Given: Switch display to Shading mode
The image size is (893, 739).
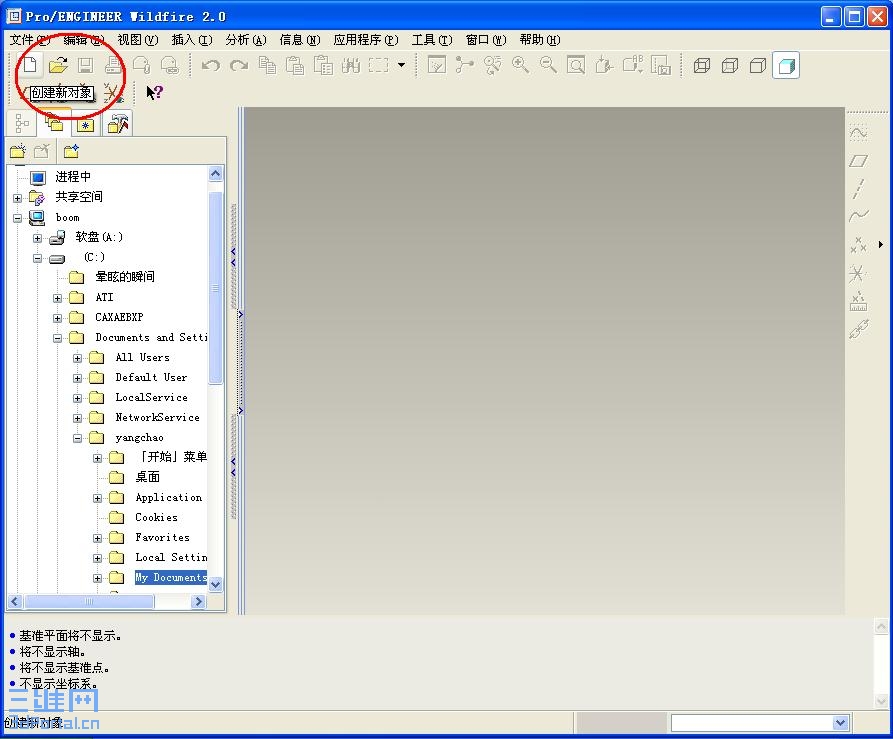Looking at the screenshot, I should point(786,65).
